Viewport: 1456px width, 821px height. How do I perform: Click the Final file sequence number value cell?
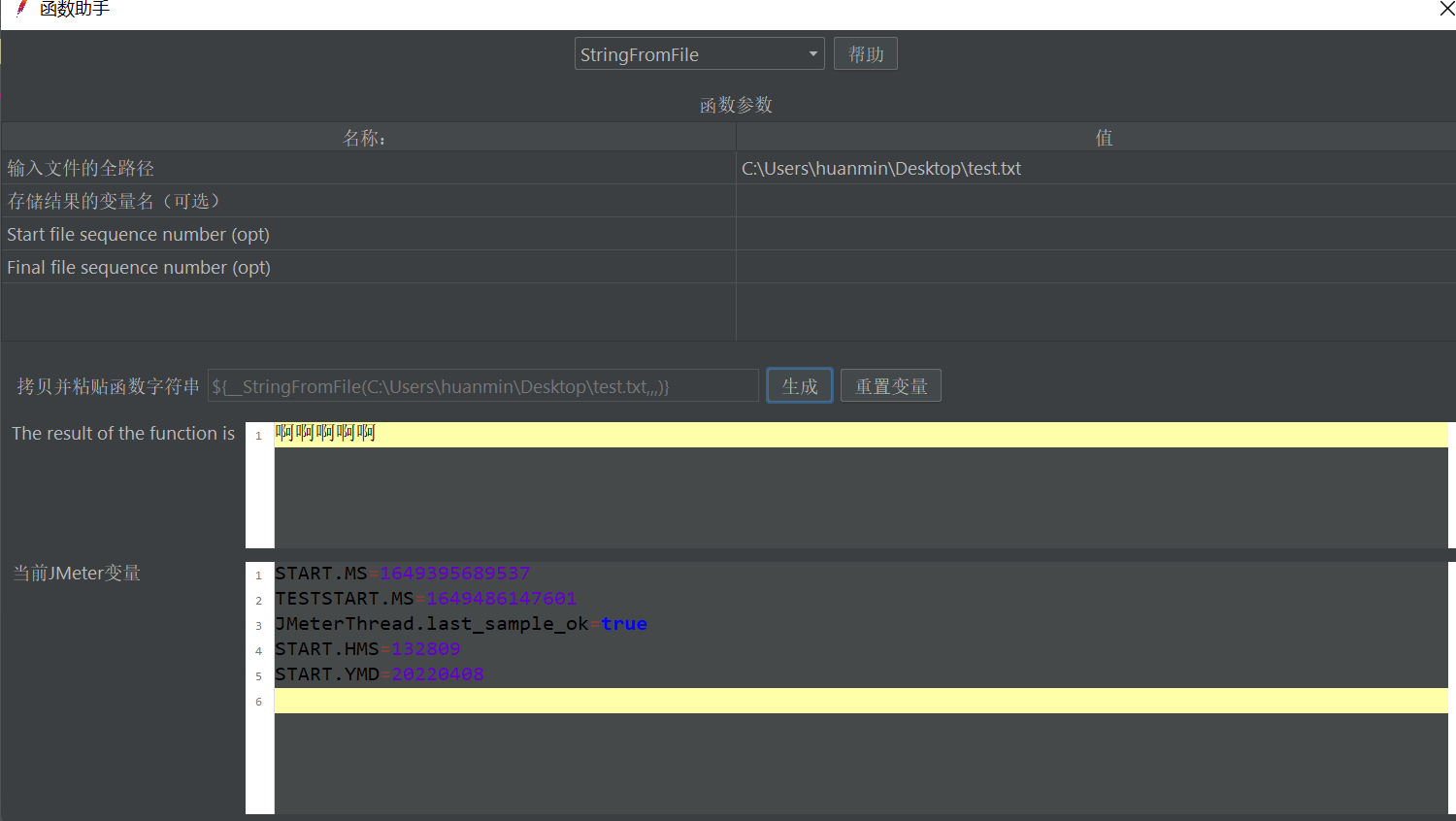pos(1096,267)
